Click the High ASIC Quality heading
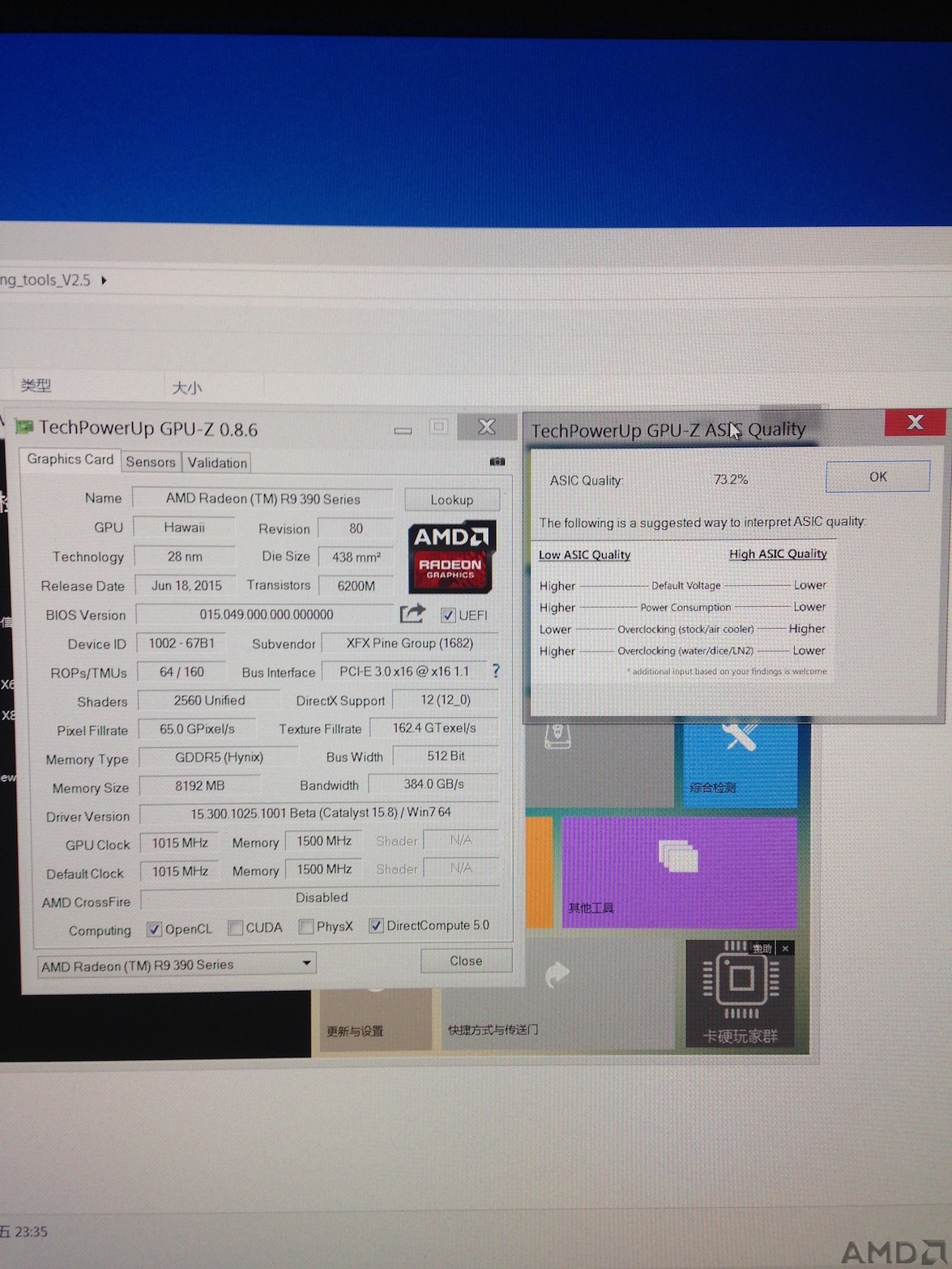 778,553
